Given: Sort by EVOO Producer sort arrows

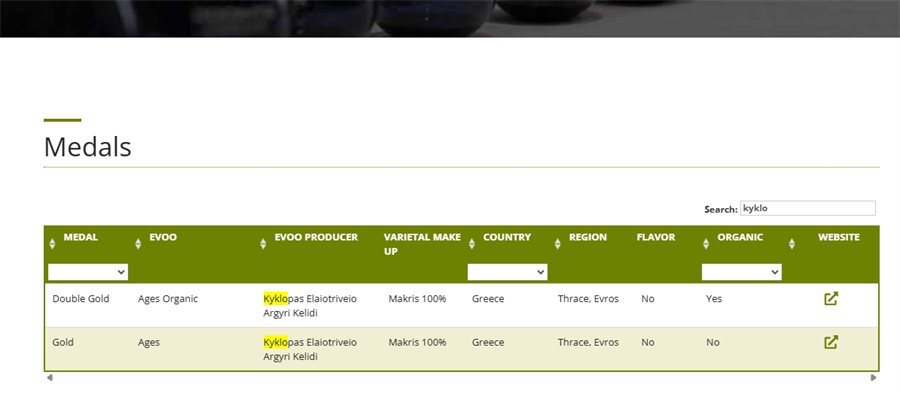Looking at the screenshot, I should coord(263,244).
